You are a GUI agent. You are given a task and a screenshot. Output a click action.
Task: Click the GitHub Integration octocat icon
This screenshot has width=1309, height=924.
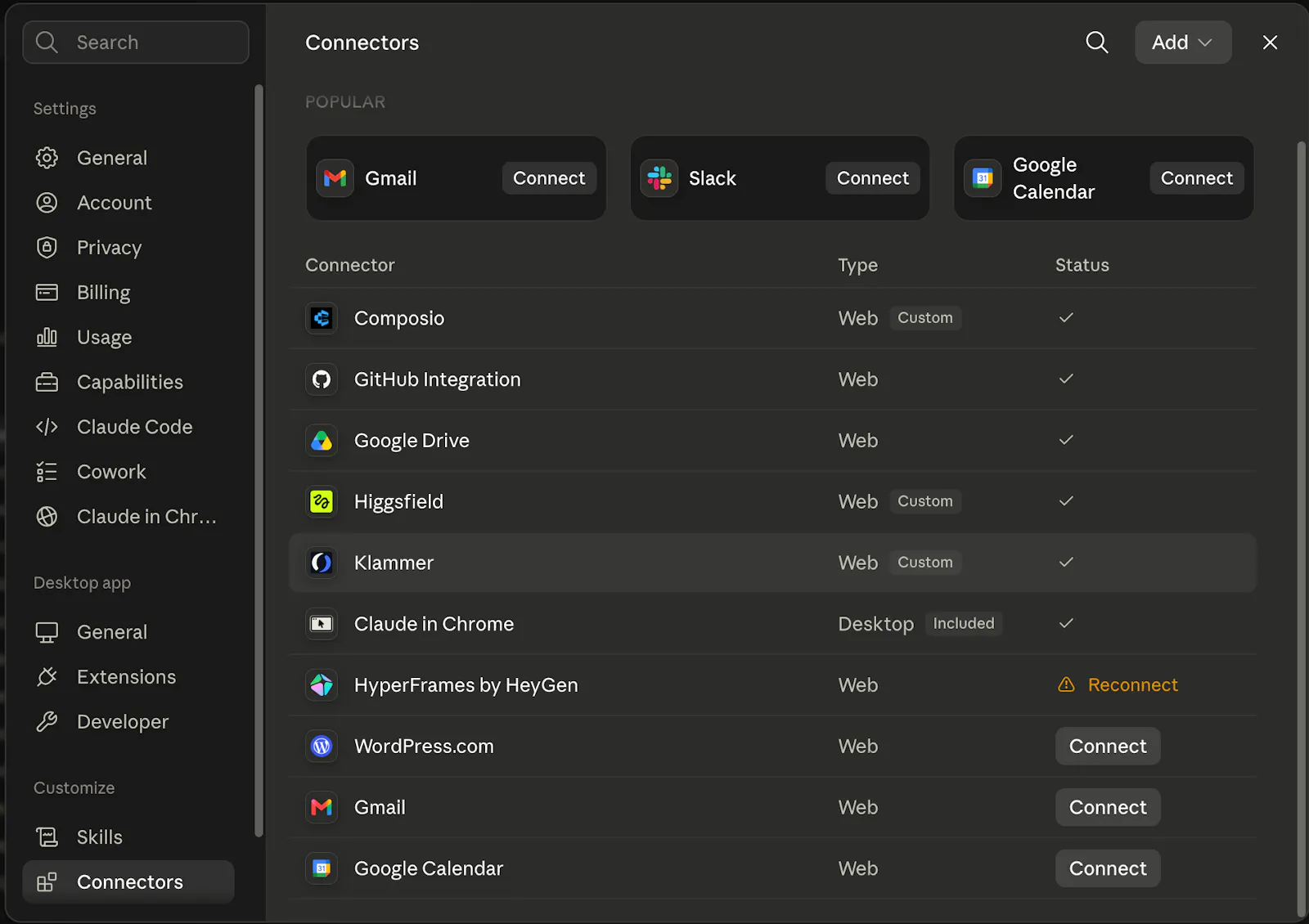pos(322,379)
